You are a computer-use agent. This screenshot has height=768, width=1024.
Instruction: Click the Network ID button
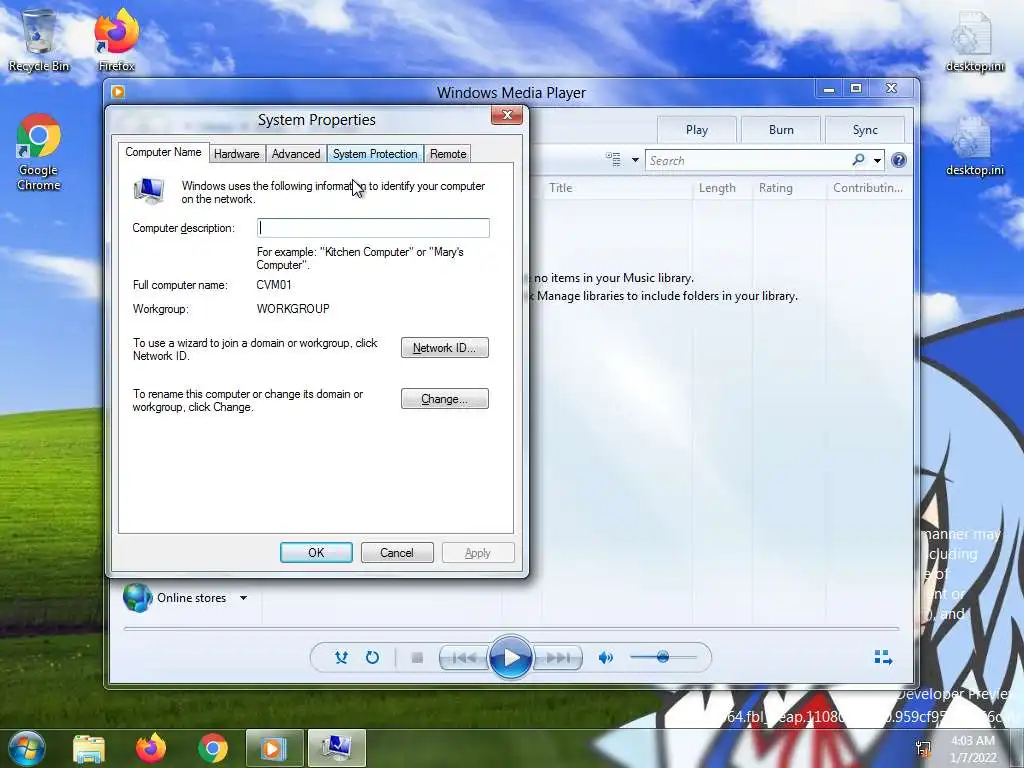[445, 347]
